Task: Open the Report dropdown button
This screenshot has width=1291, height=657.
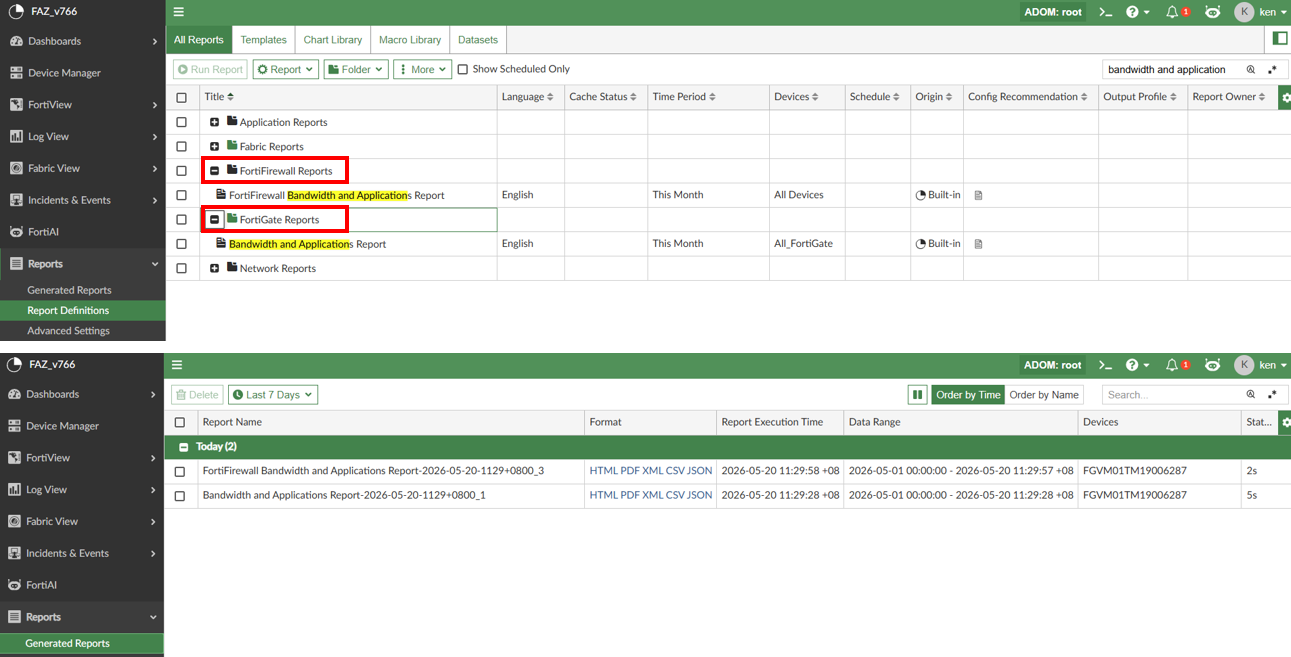Action: point(285,69)
